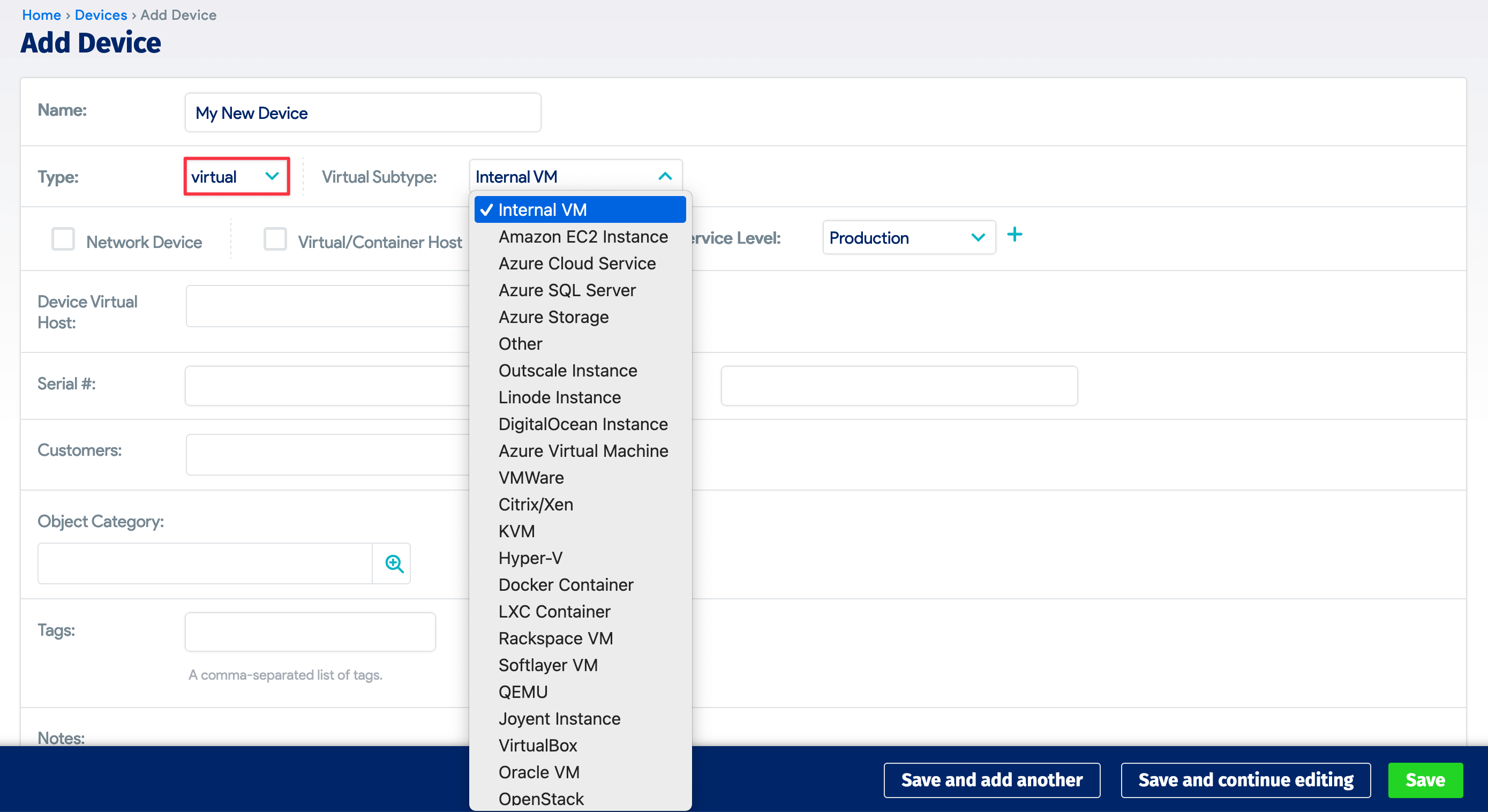Select Amazon EC2 Instance from the list
This screenshot has width=1488, height=812.
coord(582,237)
